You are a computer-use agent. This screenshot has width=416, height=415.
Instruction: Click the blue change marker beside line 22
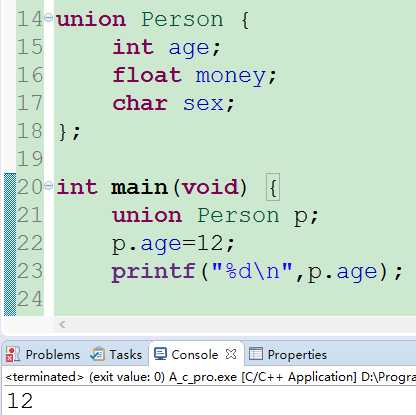[10, 243]
